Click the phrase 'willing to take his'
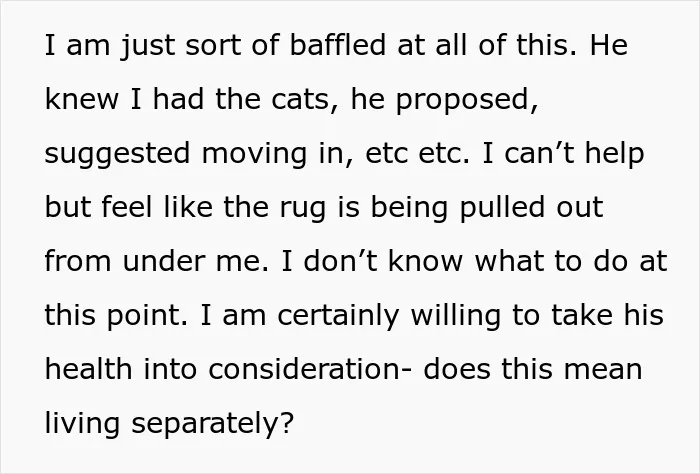Screen dimensions: 700x474 click(x=537, y=317)
